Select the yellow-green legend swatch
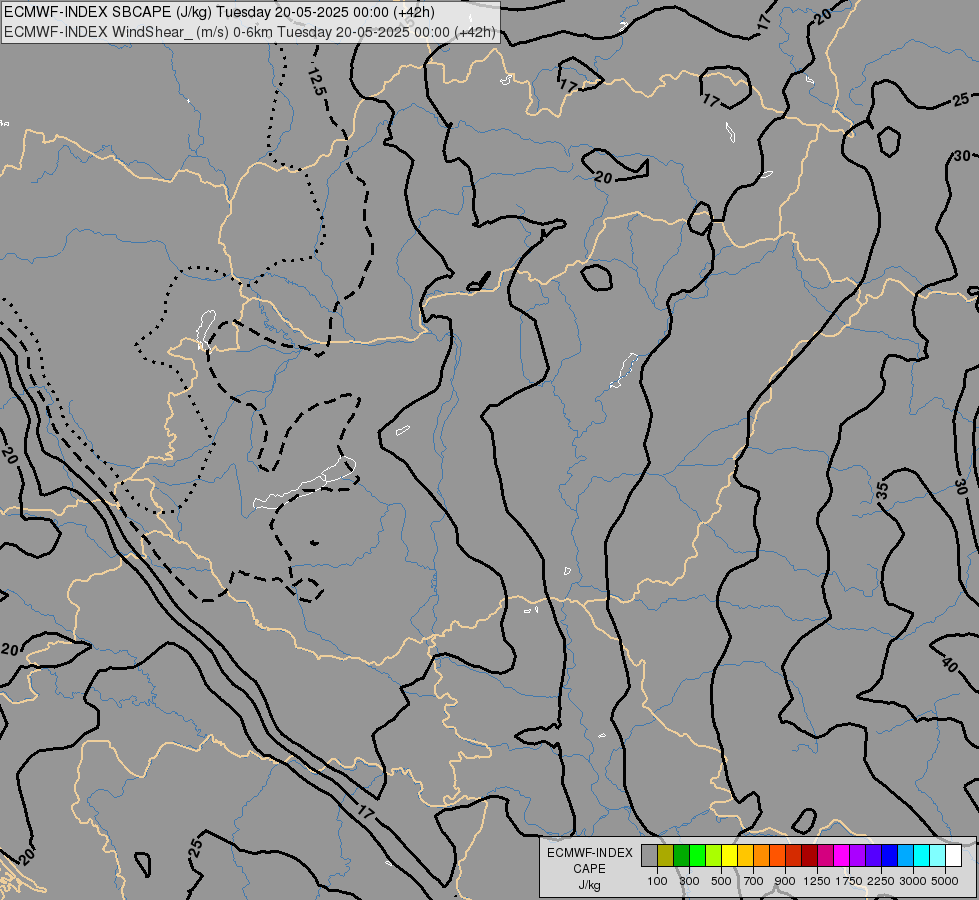The height and width of the screenshot is (900, 979). click(x=714, y=856)
